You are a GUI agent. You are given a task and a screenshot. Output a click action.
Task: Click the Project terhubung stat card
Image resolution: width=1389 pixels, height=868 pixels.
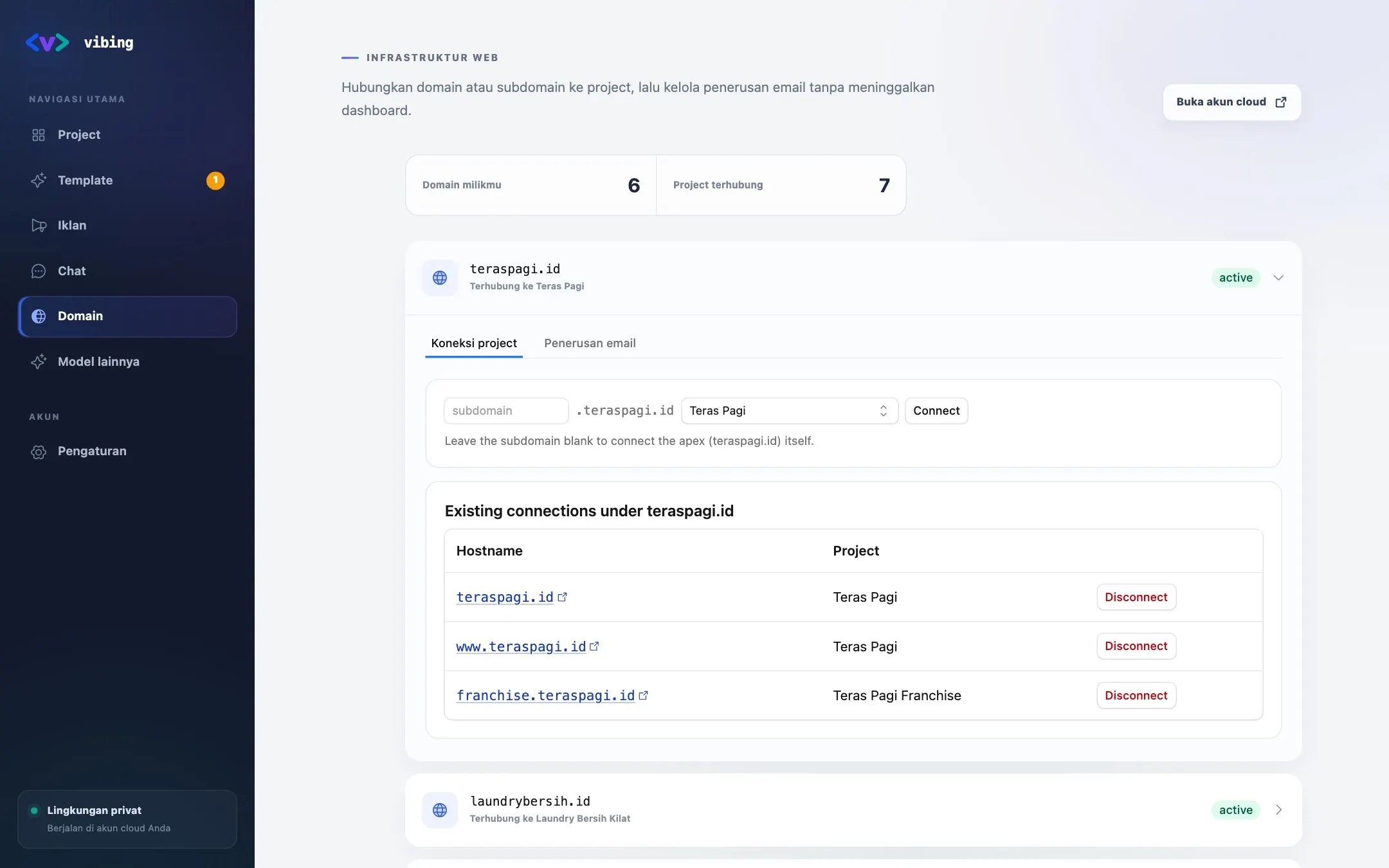[781, 185]
